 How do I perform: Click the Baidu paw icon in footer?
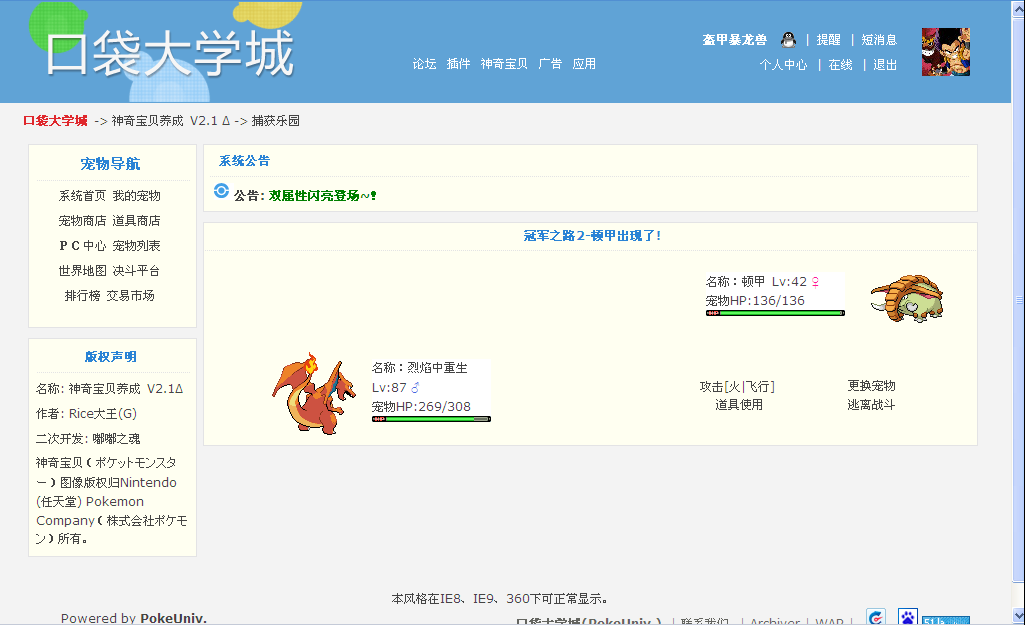pyautogui.click(x=907, y=616)
